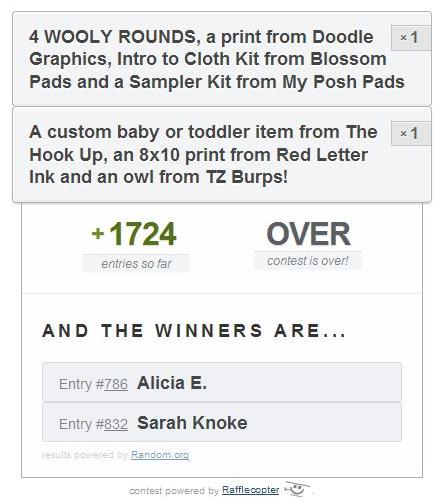The width and height of the screenshot is (442, 503).
Task: Click the 'AND THE WINNERS ARE...' heading
Action: point(194,331)
